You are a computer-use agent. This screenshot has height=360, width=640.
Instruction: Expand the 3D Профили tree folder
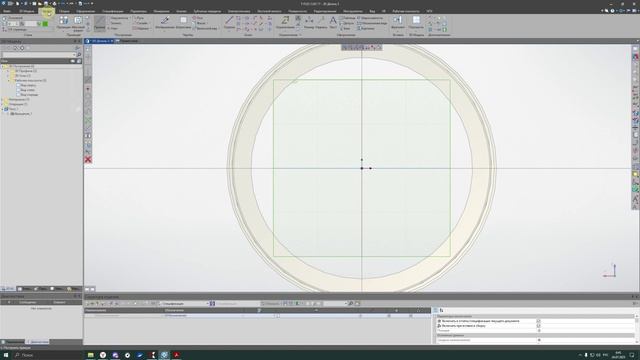[x=8, y=71]
